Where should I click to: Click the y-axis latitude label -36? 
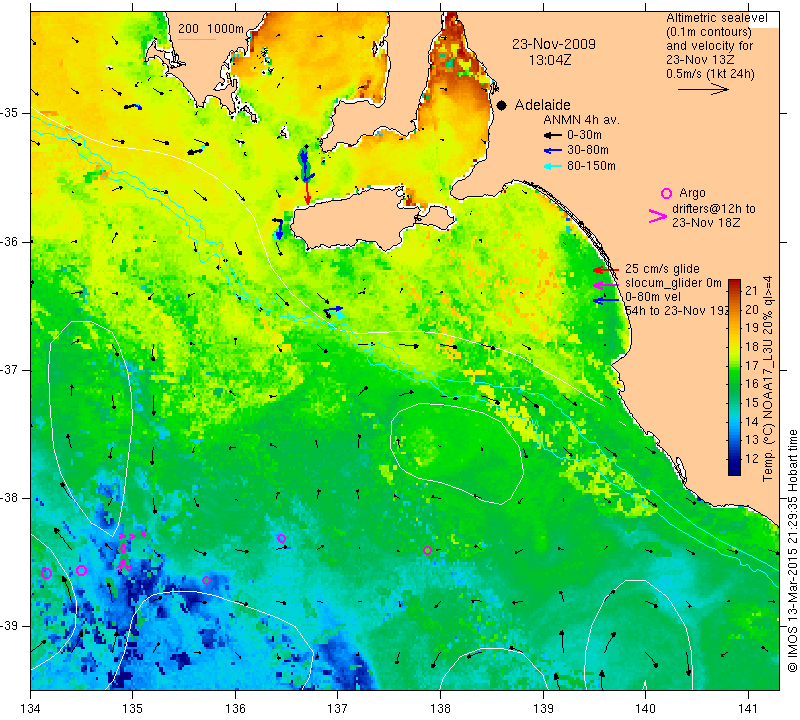click(10, 241)
